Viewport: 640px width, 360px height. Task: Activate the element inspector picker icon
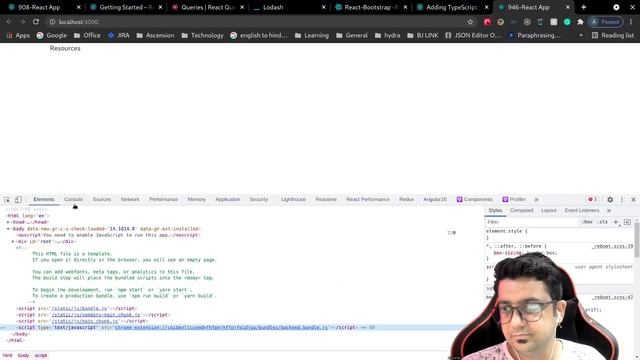click(x=7, y=200)
